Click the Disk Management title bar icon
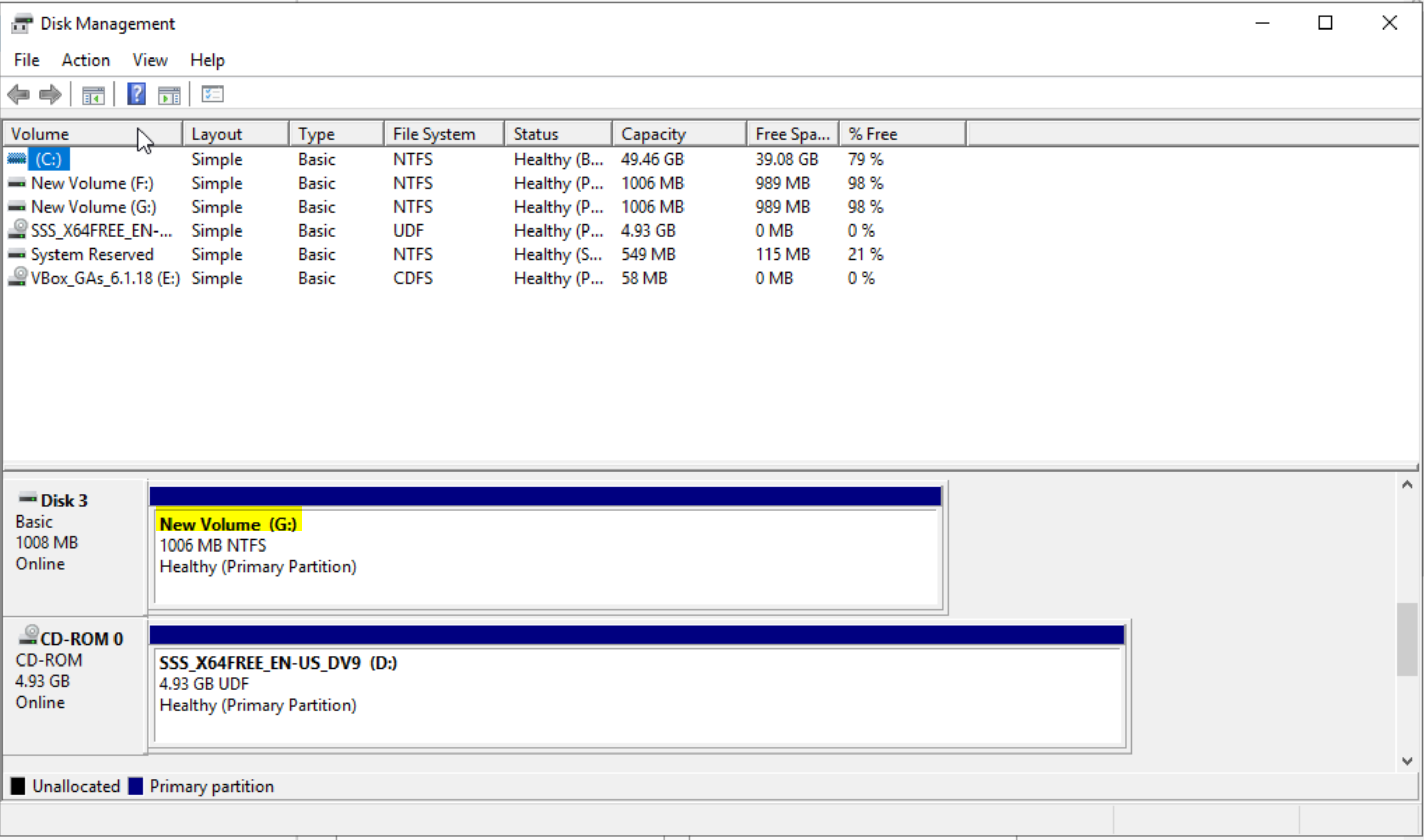The width and height of the screenshot is (1424, 840). point(22,24)
